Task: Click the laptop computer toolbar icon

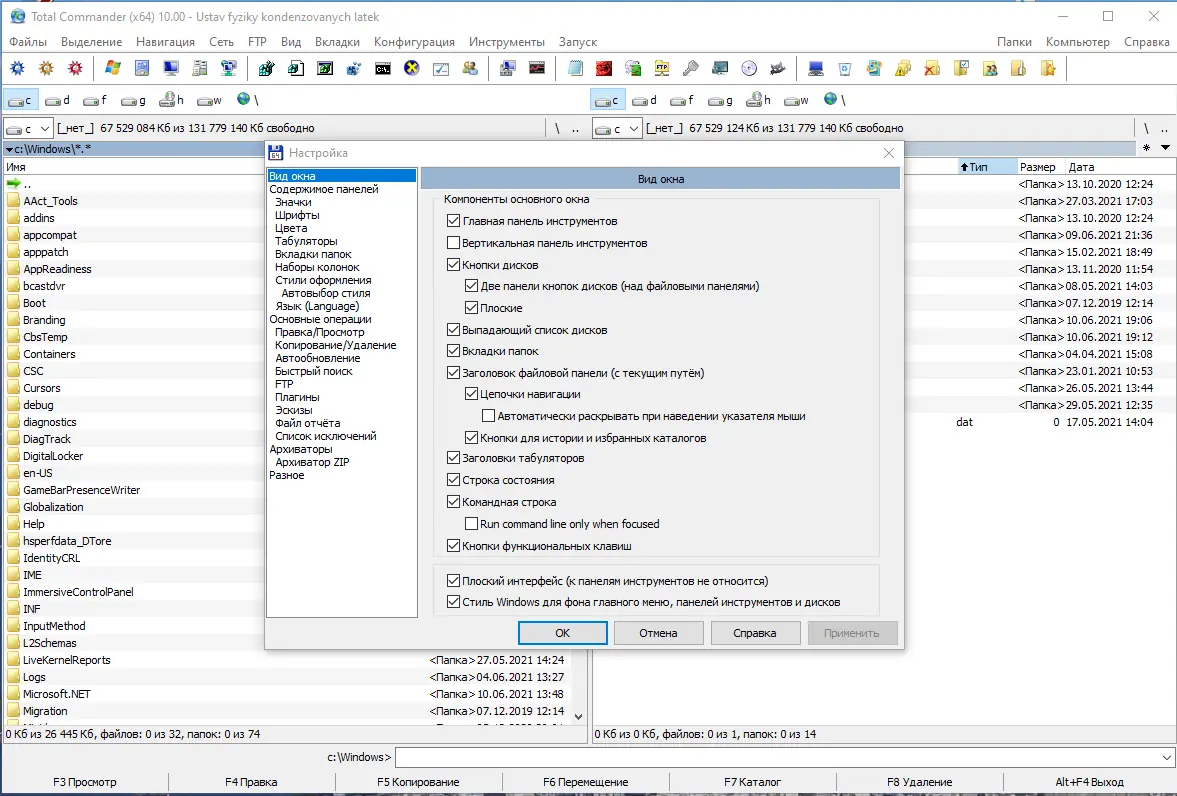Action: [x=816, y=68]
